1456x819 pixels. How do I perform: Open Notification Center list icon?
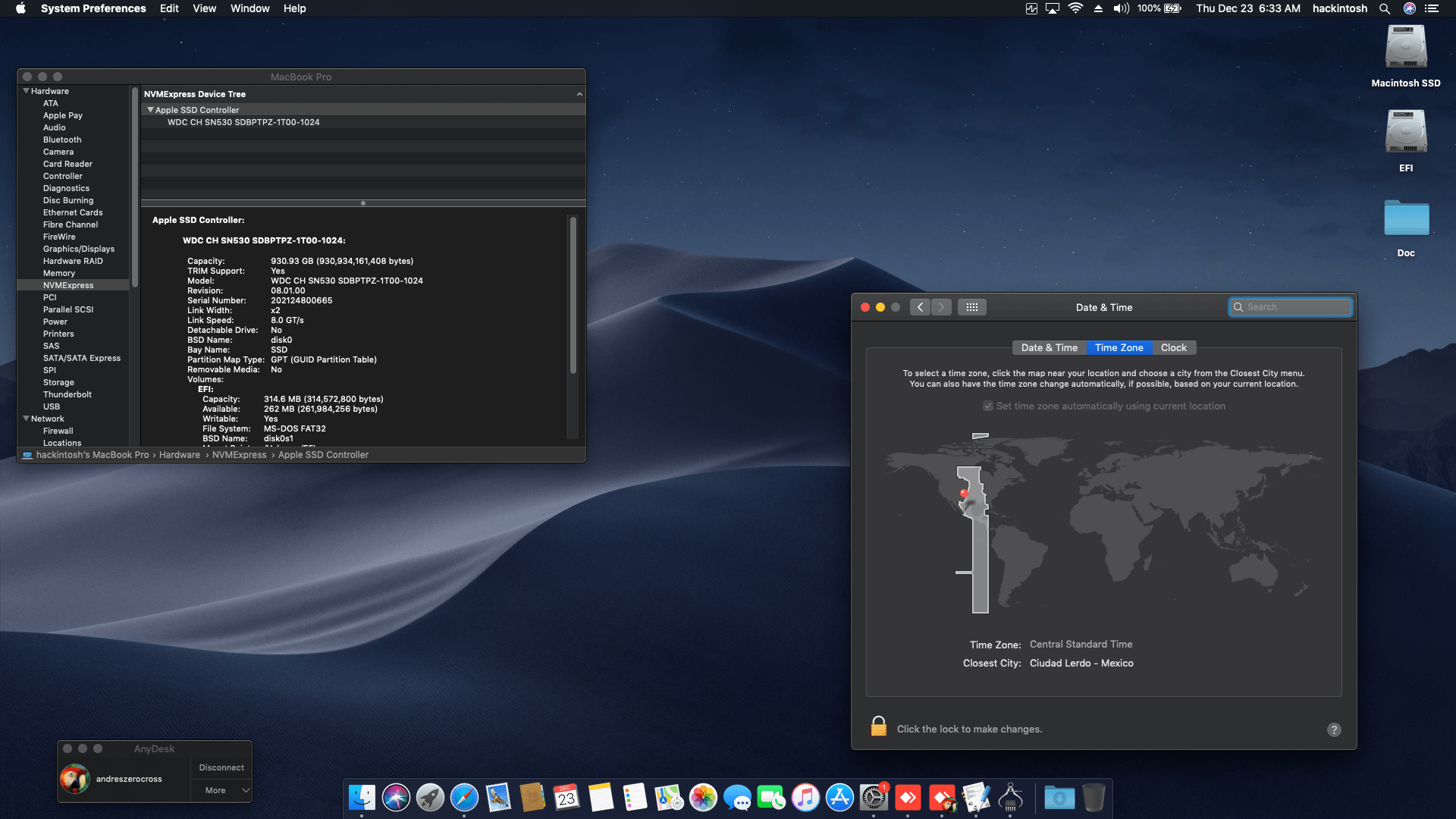pyautogui.click(x=1432, y=8)
